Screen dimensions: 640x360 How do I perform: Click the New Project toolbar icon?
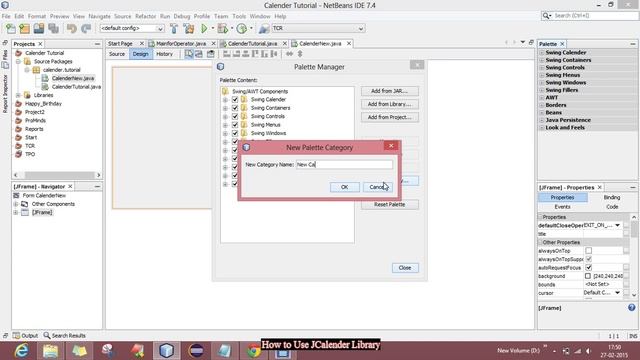click(x=24, y=28)
